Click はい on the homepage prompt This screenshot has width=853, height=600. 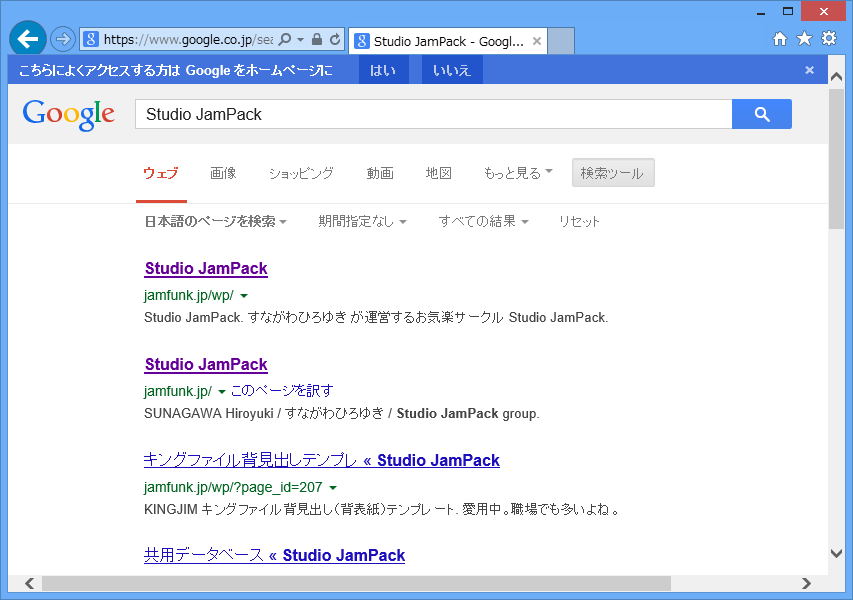pos(384,70)
